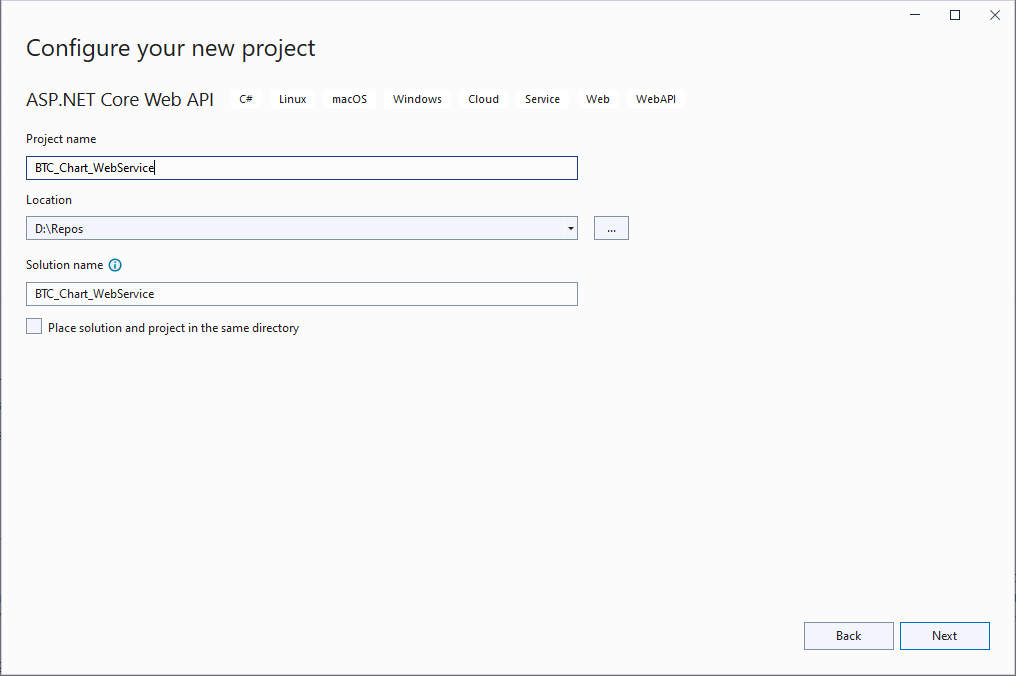This screenshot has width=1016, height=676.
Task: Click the Solution name info icon
Action: pos(115,265)
